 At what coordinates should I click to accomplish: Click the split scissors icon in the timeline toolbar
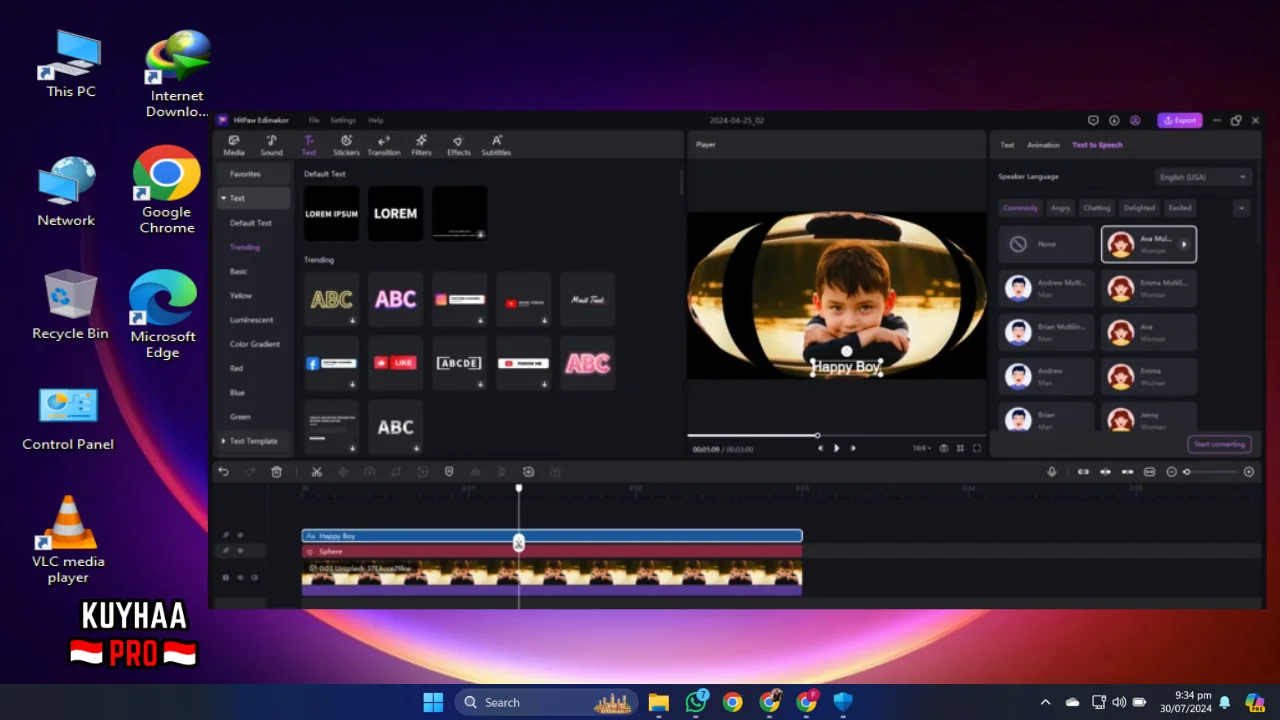[x=316, y=472]
